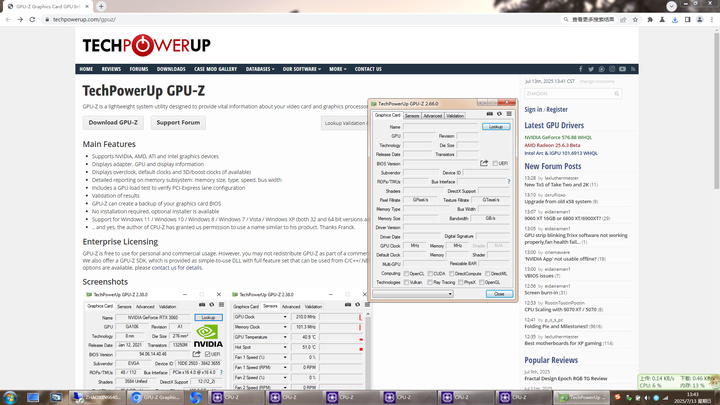
Task: Open GPU Clock sensor dropdown in screenshot
Action: [285, 317]
